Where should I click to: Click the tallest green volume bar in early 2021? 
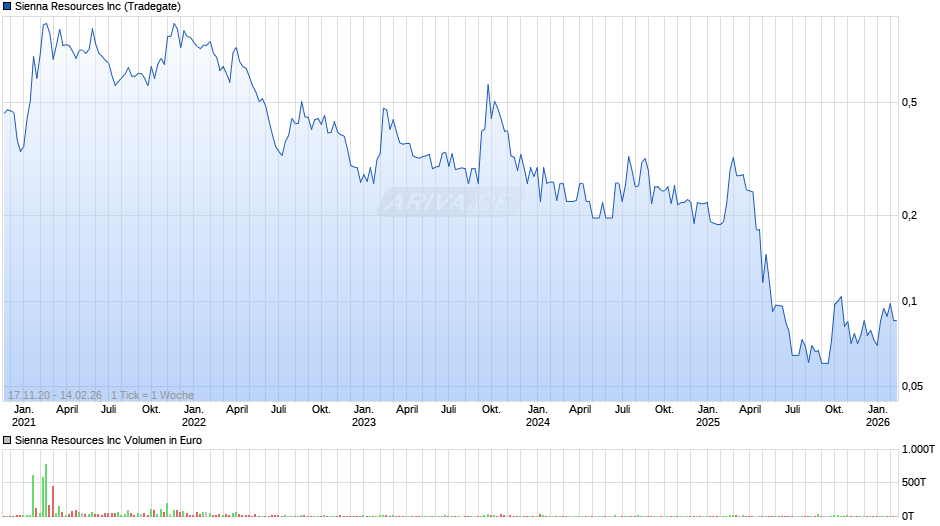(46, 490)
